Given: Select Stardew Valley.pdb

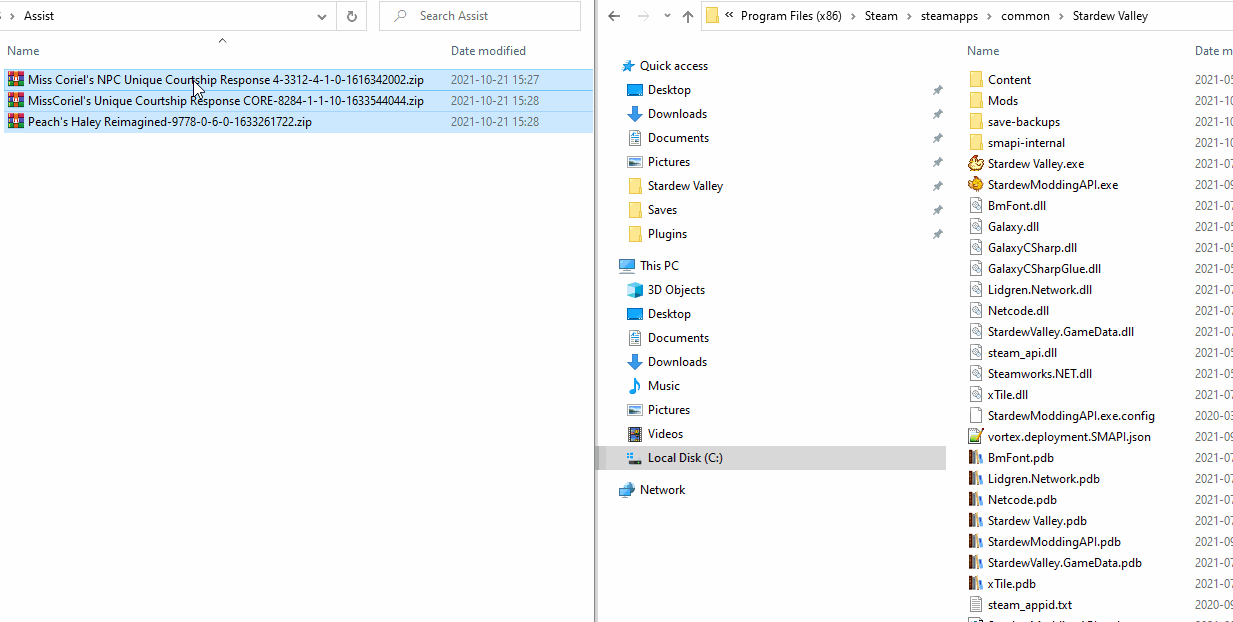Looking at the screenshot, I should click(1037, 521).
